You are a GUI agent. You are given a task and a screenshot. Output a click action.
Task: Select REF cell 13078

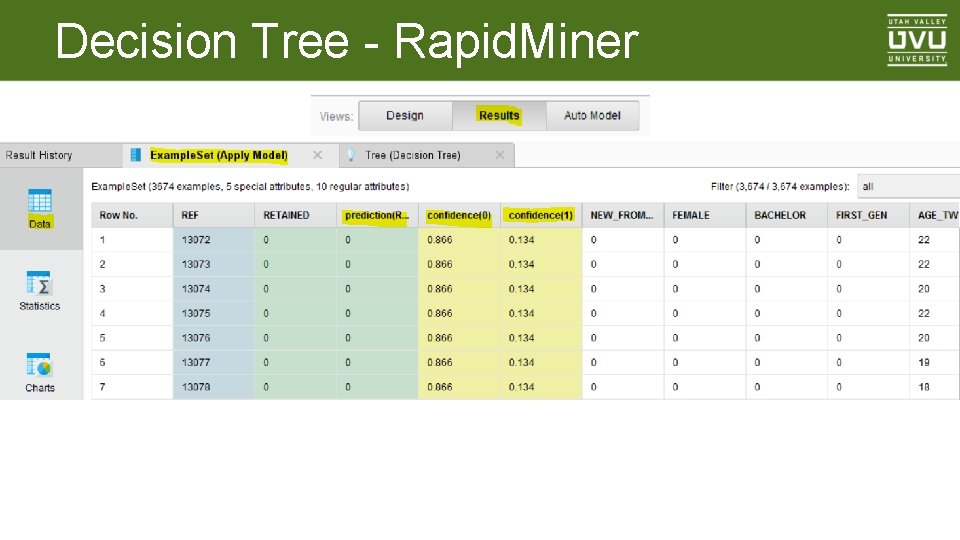pos(214,387)
